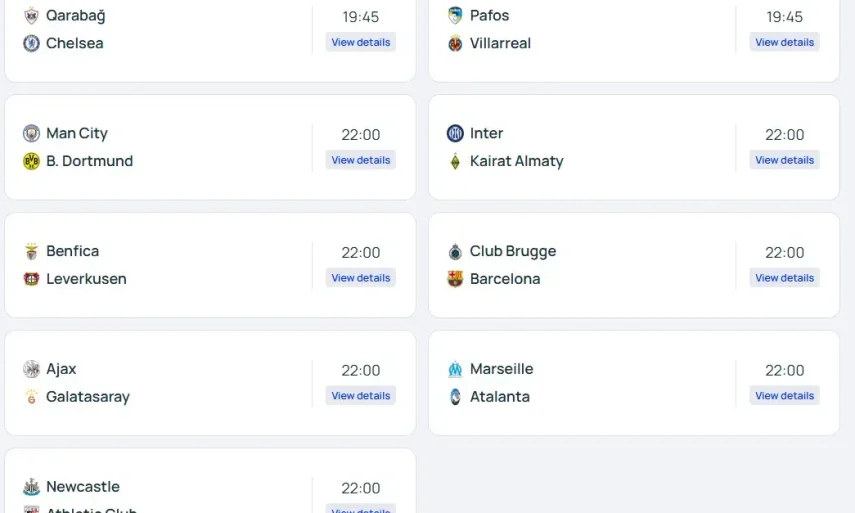This screenshot has height=513, width=855.
Task: Click the Qarabağ club crest icon
Action: pos(31,16)
